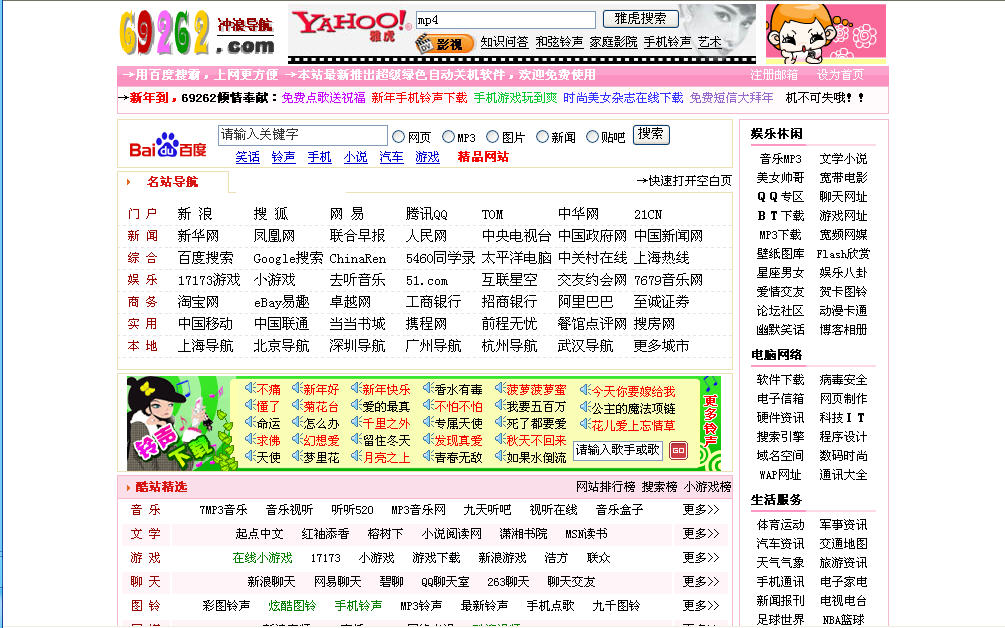This screenshot has width=1005, height=628.
Task: Select the 网页 radio button
Action: pos(398,136)
